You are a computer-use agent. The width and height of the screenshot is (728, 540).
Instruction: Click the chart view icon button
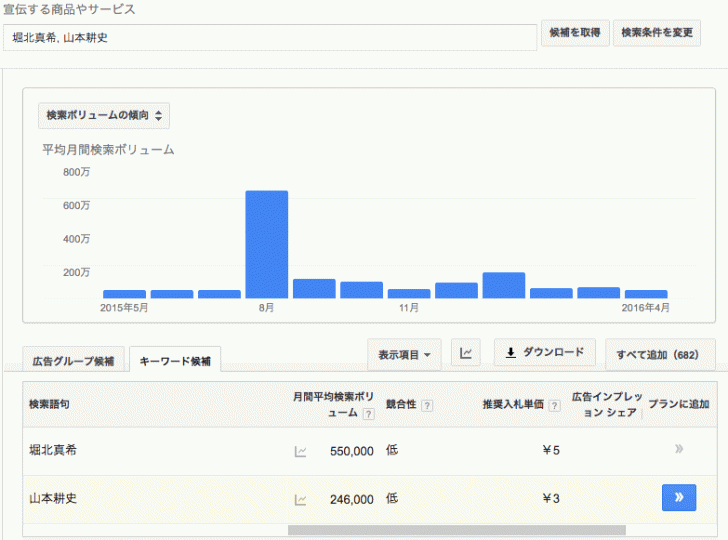466,353
